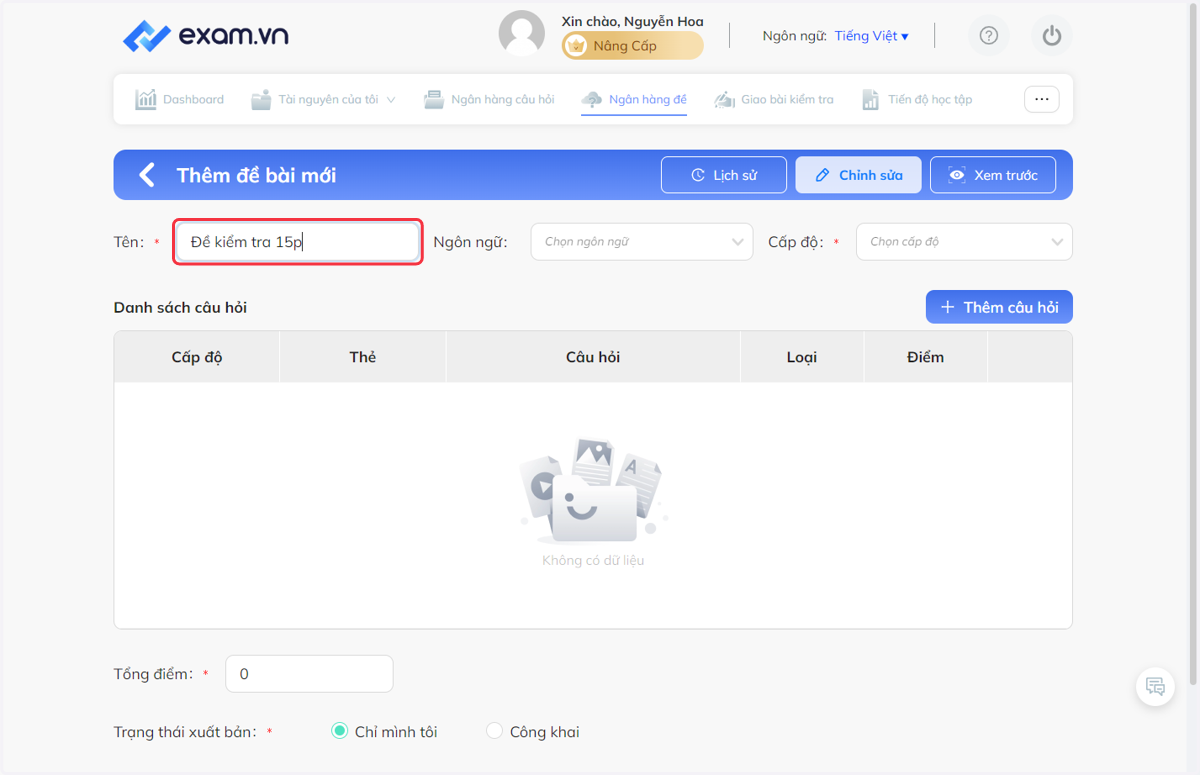Open the user avatar profile picture
This screenshot has width=1200, height=775.
tap(522, 34)
